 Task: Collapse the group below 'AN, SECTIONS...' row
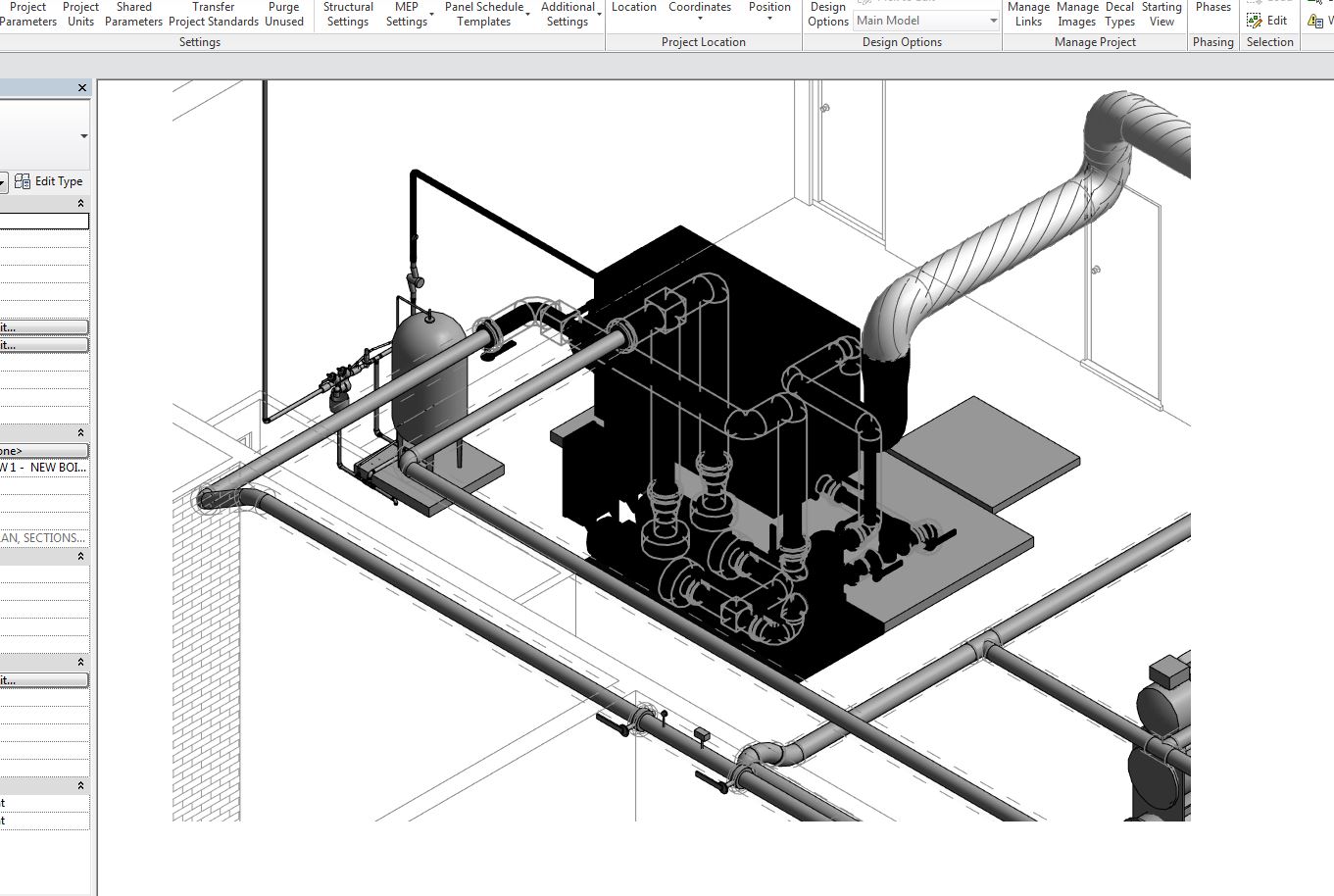[x=81, y=556]
